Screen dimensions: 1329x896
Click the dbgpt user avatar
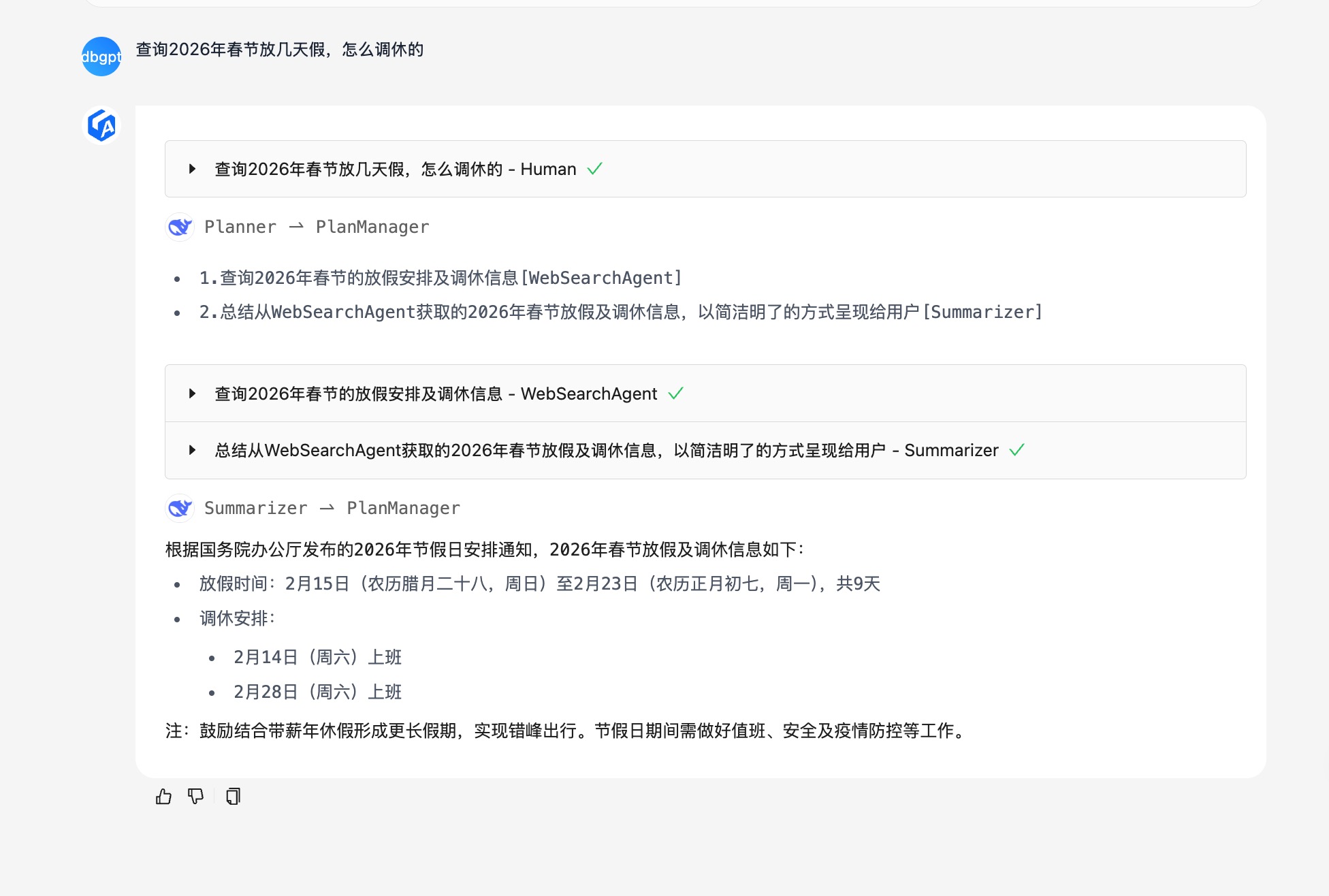tap(101, 57)
